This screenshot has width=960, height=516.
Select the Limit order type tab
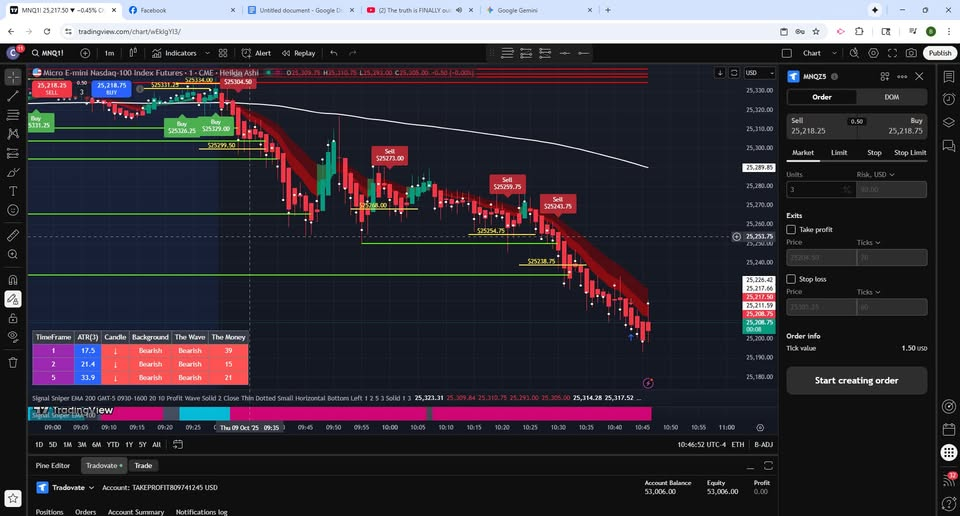(839, 152)
